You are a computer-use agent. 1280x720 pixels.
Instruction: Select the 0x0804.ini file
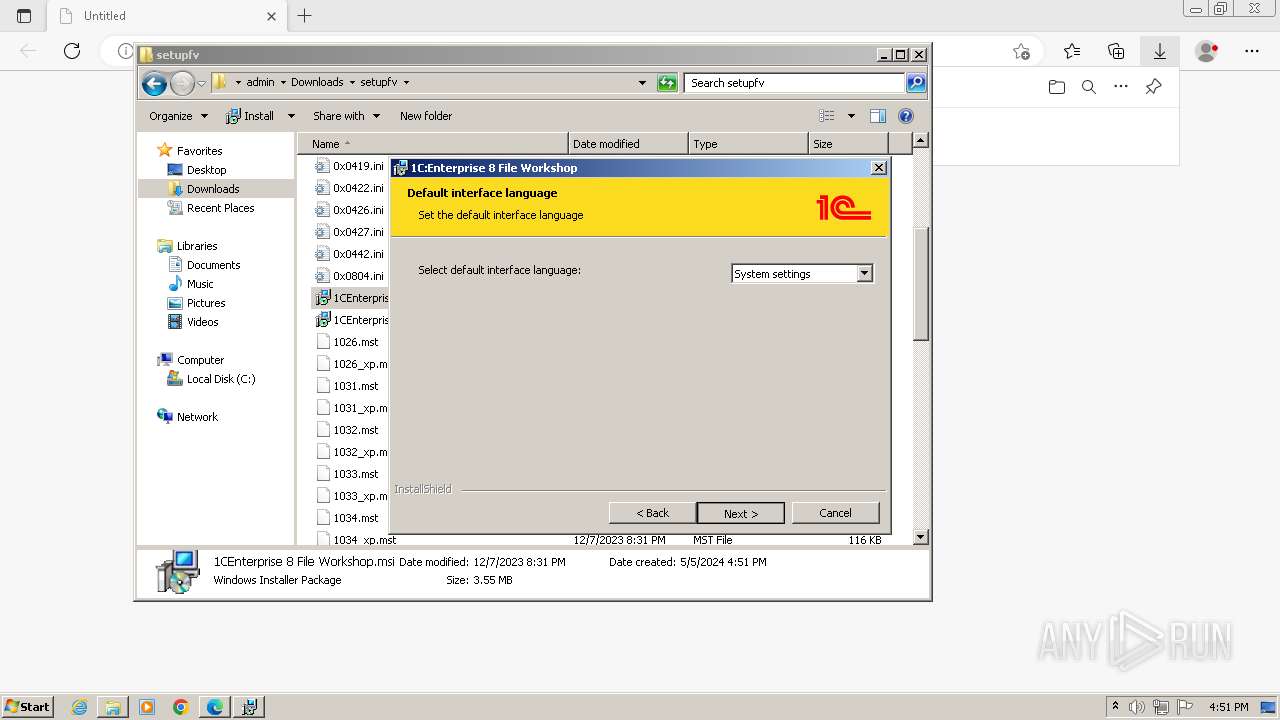[x=350, y=276]
